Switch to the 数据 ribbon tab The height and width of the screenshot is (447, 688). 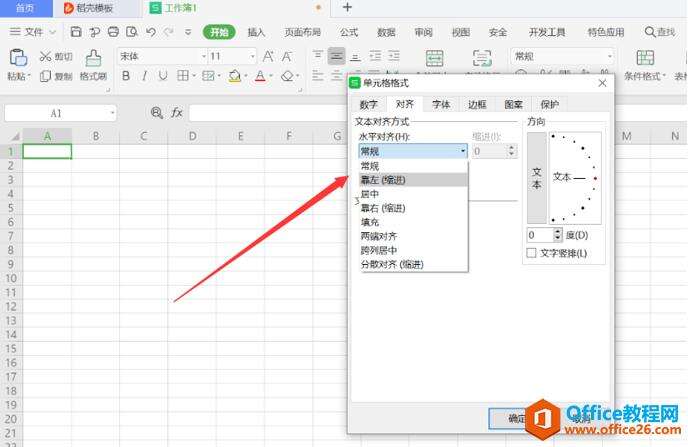[386, 32]
